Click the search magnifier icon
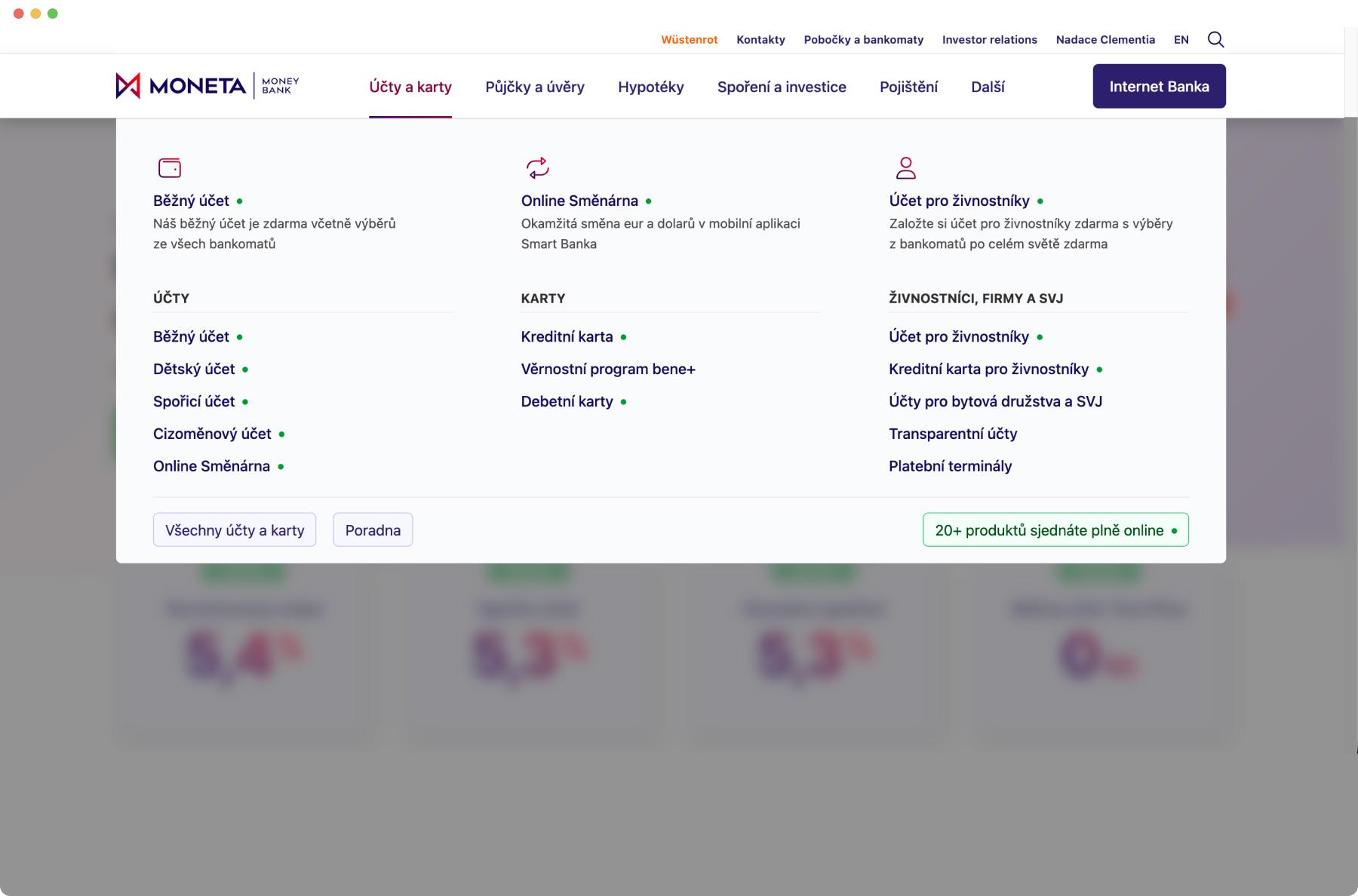The height and width of the screenshot is (896, 1358). point(1215,39)
